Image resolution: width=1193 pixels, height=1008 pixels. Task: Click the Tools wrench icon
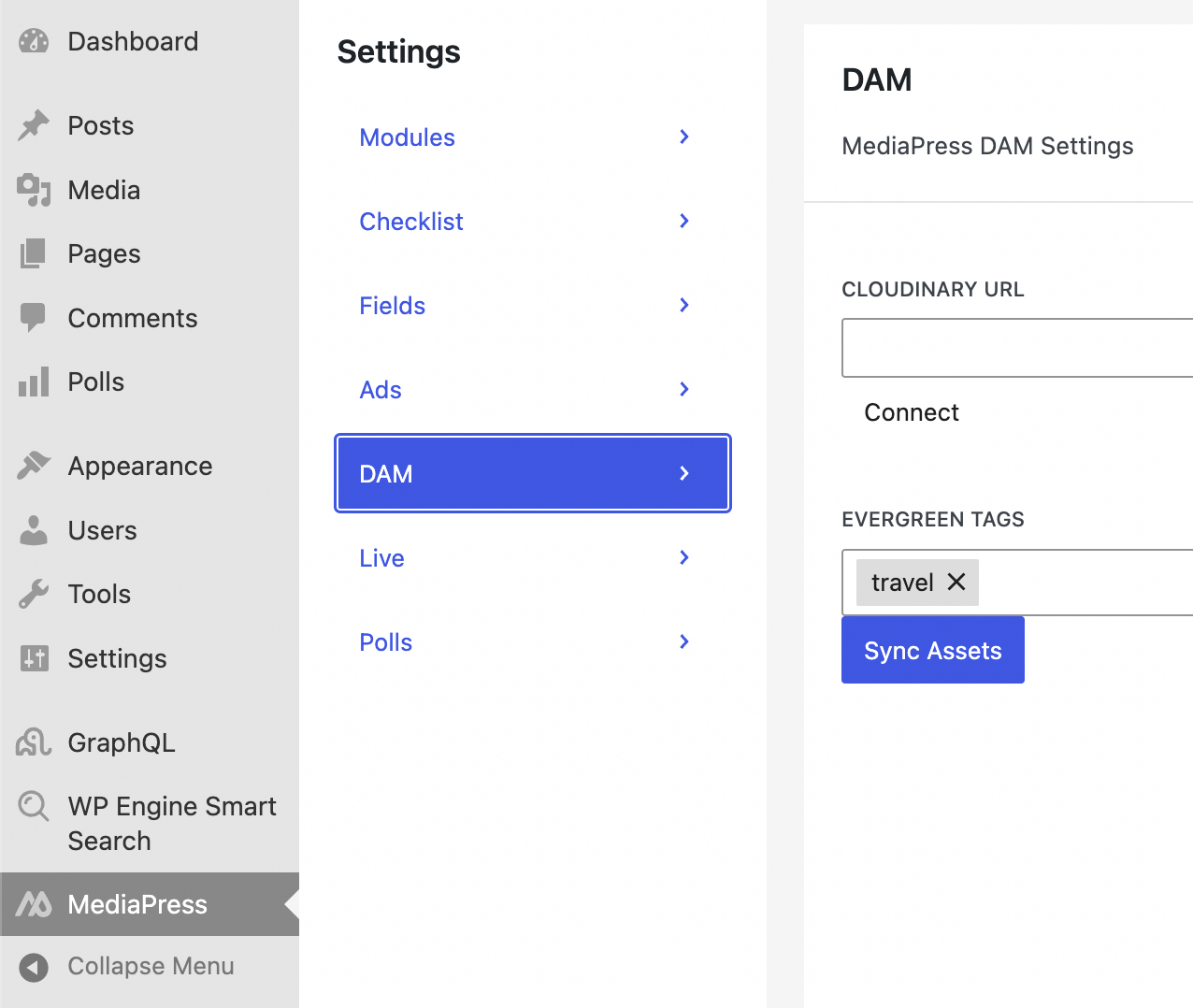pos(34,594)
